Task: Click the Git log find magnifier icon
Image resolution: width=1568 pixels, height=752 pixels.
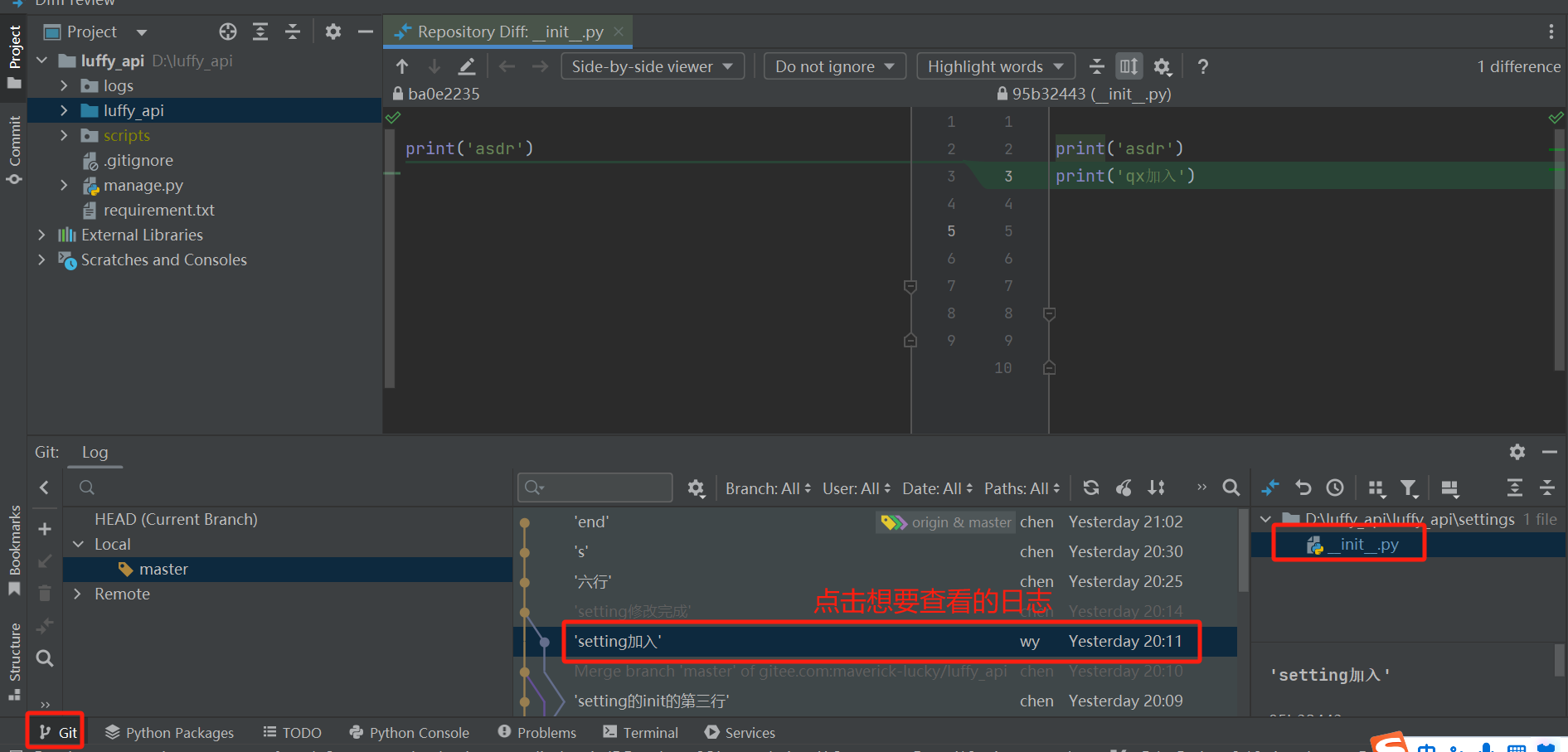Action: [1231, 488]
